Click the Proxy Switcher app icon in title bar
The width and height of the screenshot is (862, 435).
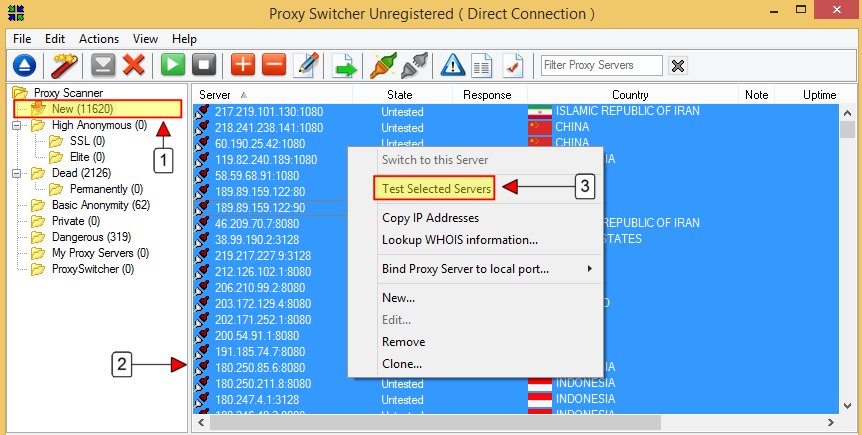coord(16,12)
